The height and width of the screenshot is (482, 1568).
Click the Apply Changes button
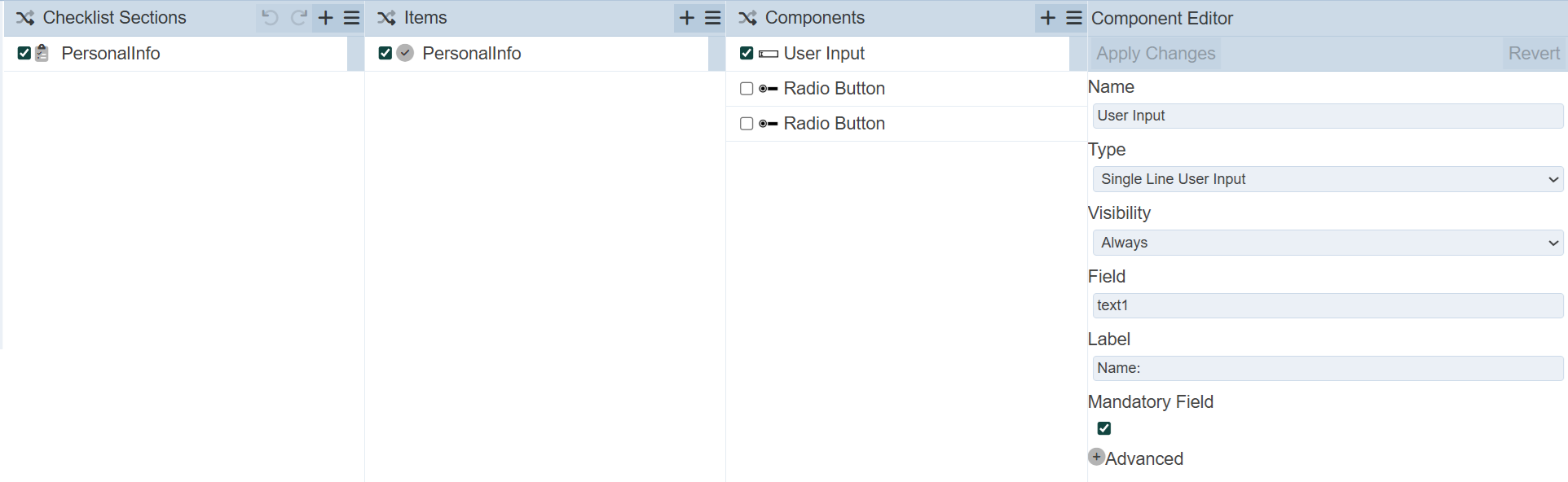click(x=1156, y=54)
